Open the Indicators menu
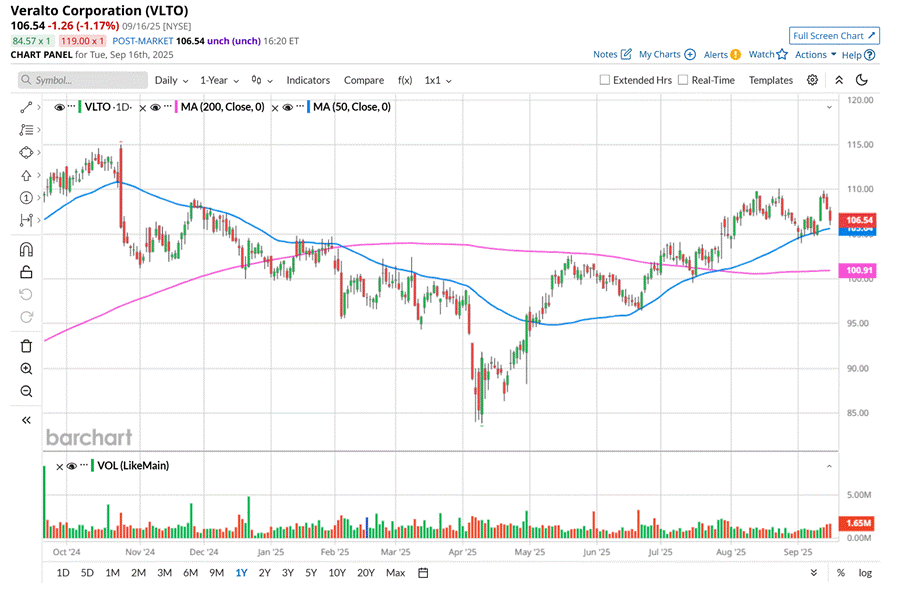 point(308,81)
